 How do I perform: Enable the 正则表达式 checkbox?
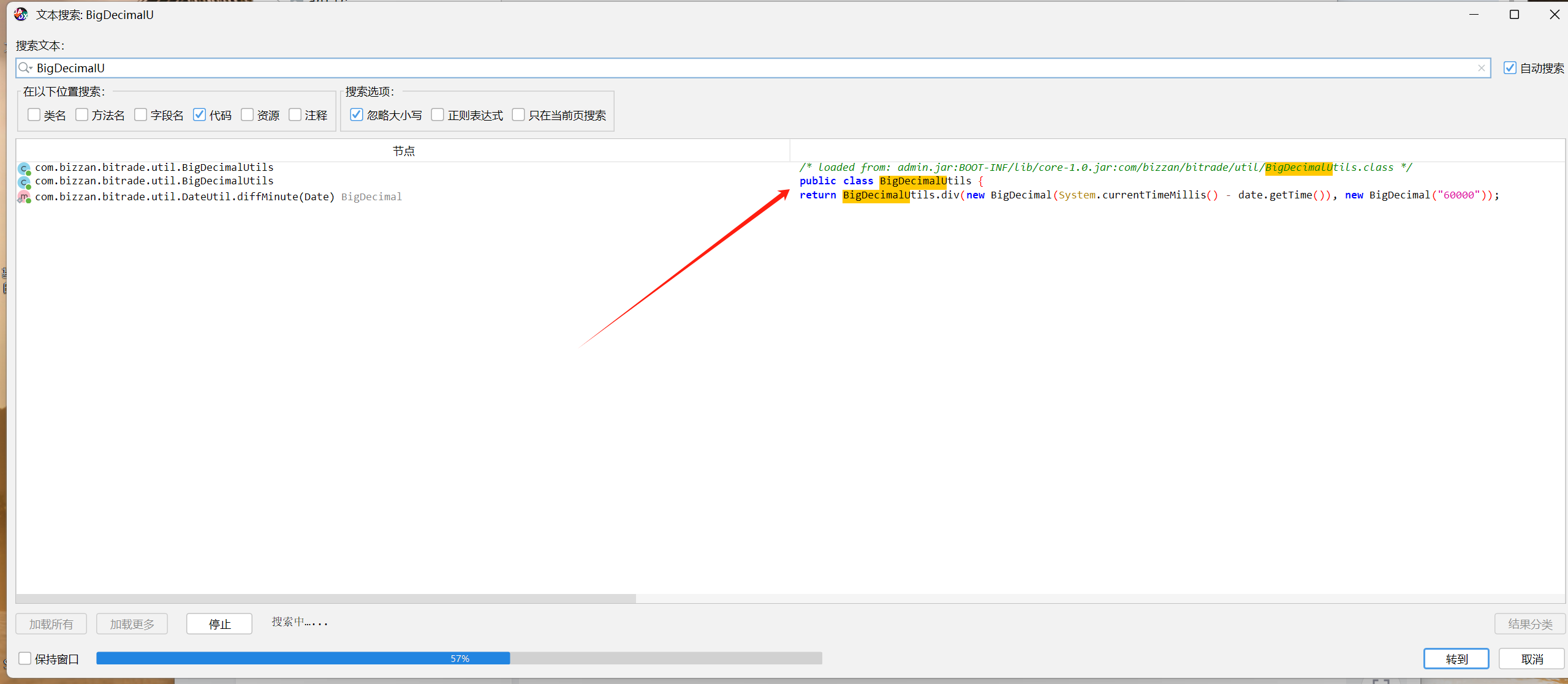coord(437,115)
